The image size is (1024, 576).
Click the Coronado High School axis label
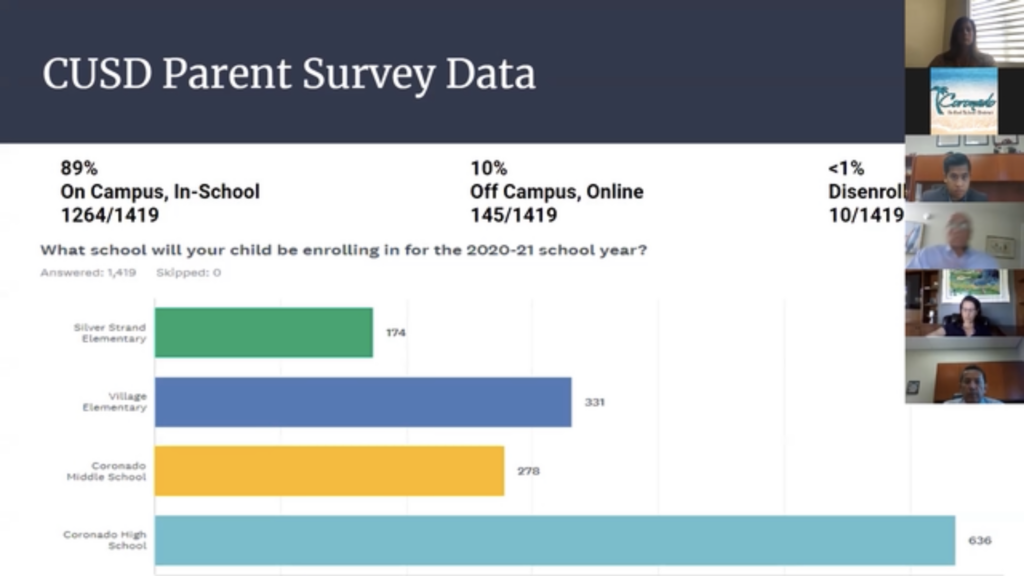[x=105, y=540]
